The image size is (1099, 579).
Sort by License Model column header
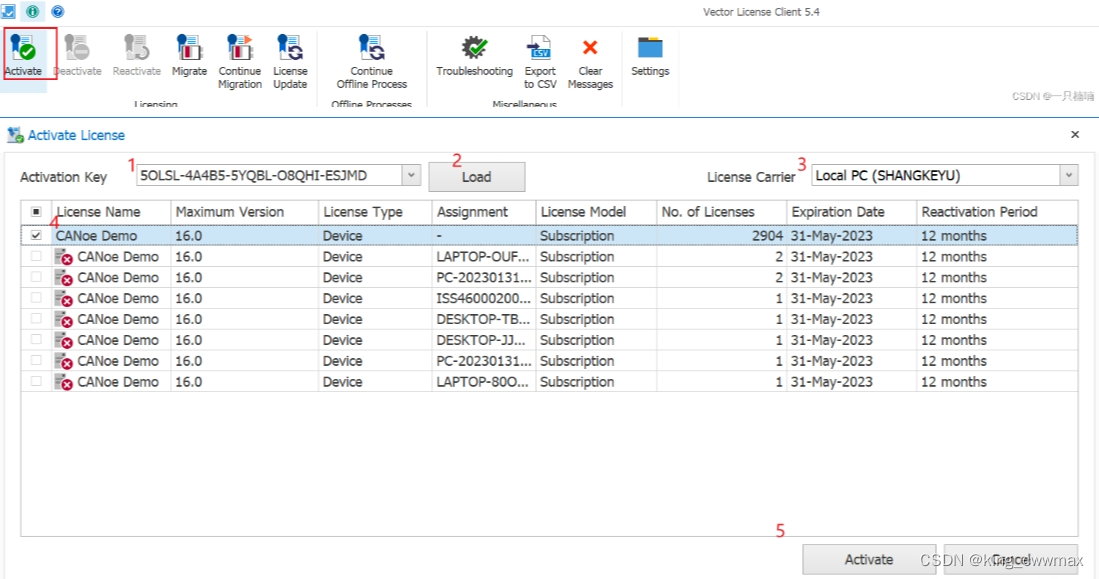(x=596, y=212)
